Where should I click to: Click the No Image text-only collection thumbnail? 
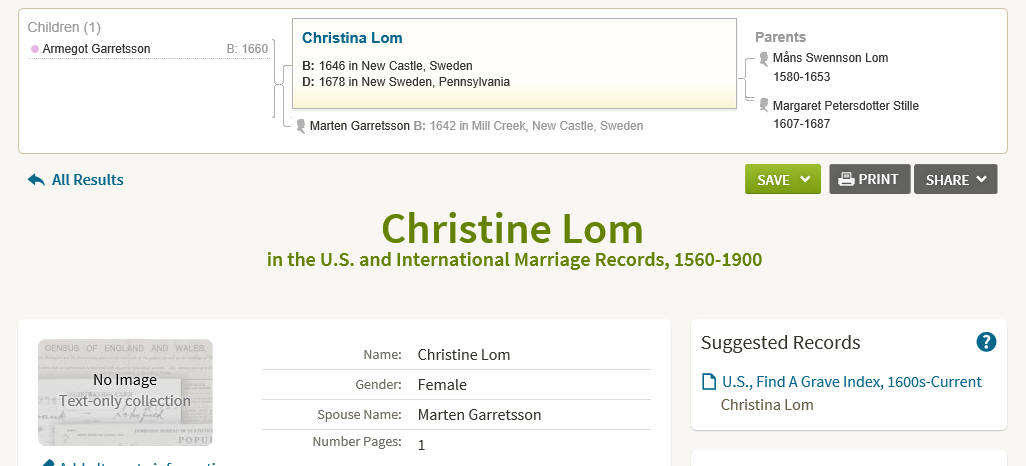coord(125,392)
